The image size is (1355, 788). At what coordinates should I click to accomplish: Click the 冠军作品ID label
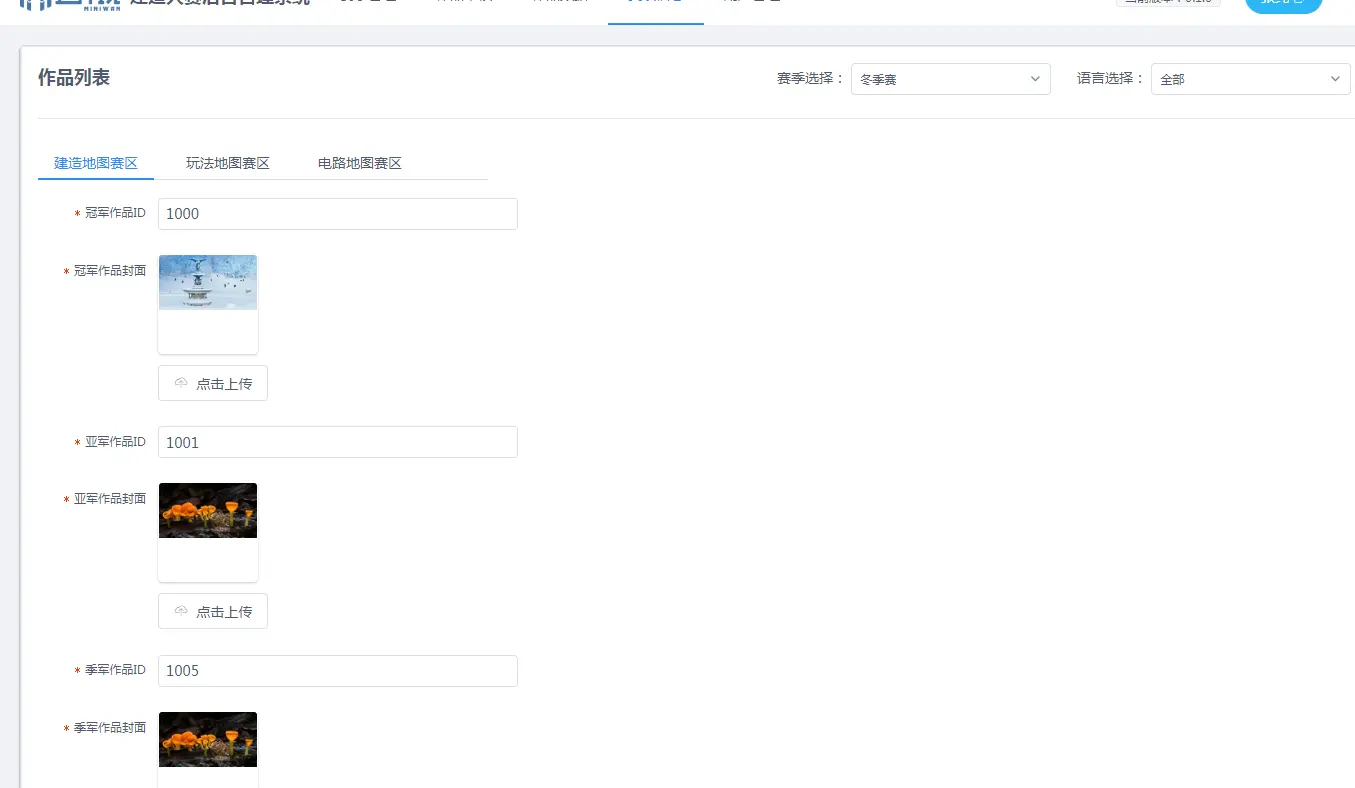pos(115,214)
